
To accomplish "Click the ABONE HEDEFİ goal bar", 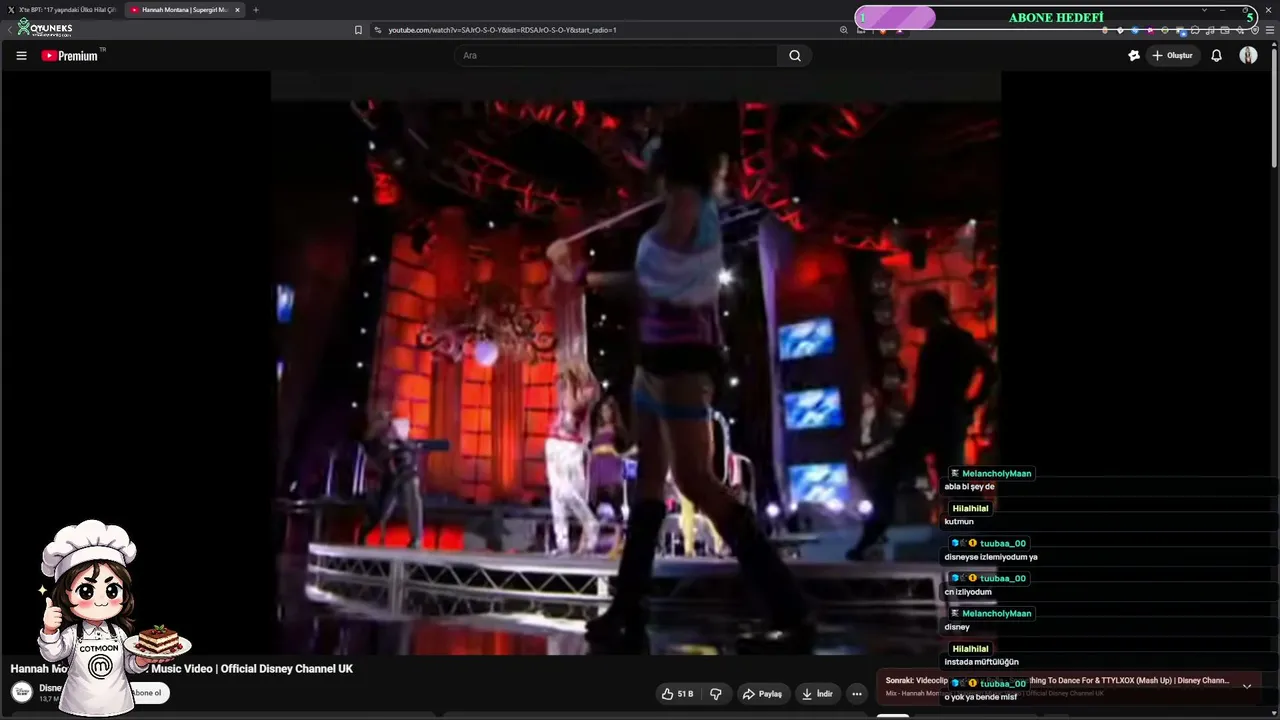I will coord(1056,18).
